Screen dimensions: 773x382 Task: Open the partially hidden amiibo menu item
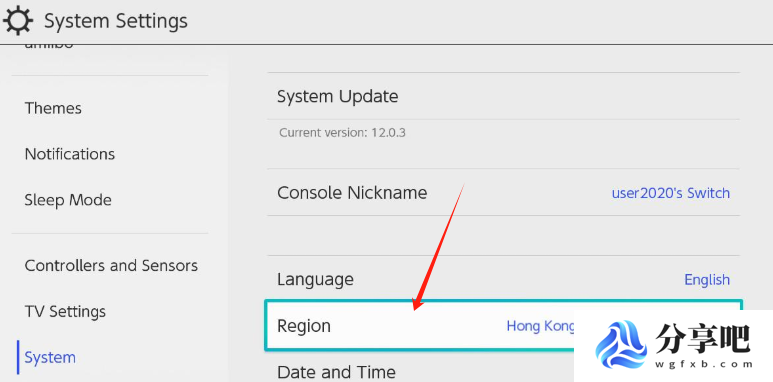(49, 46)
